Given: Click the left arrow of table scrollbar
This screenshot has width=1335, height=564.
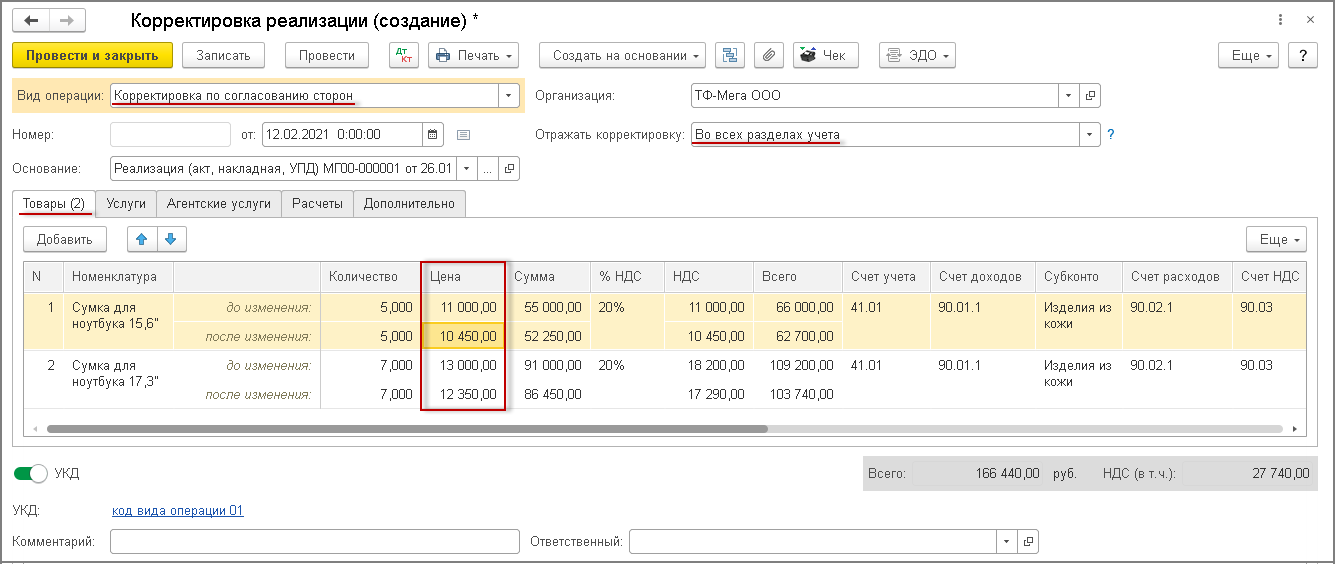Looking at the screenshot, I should pos(37,428).
